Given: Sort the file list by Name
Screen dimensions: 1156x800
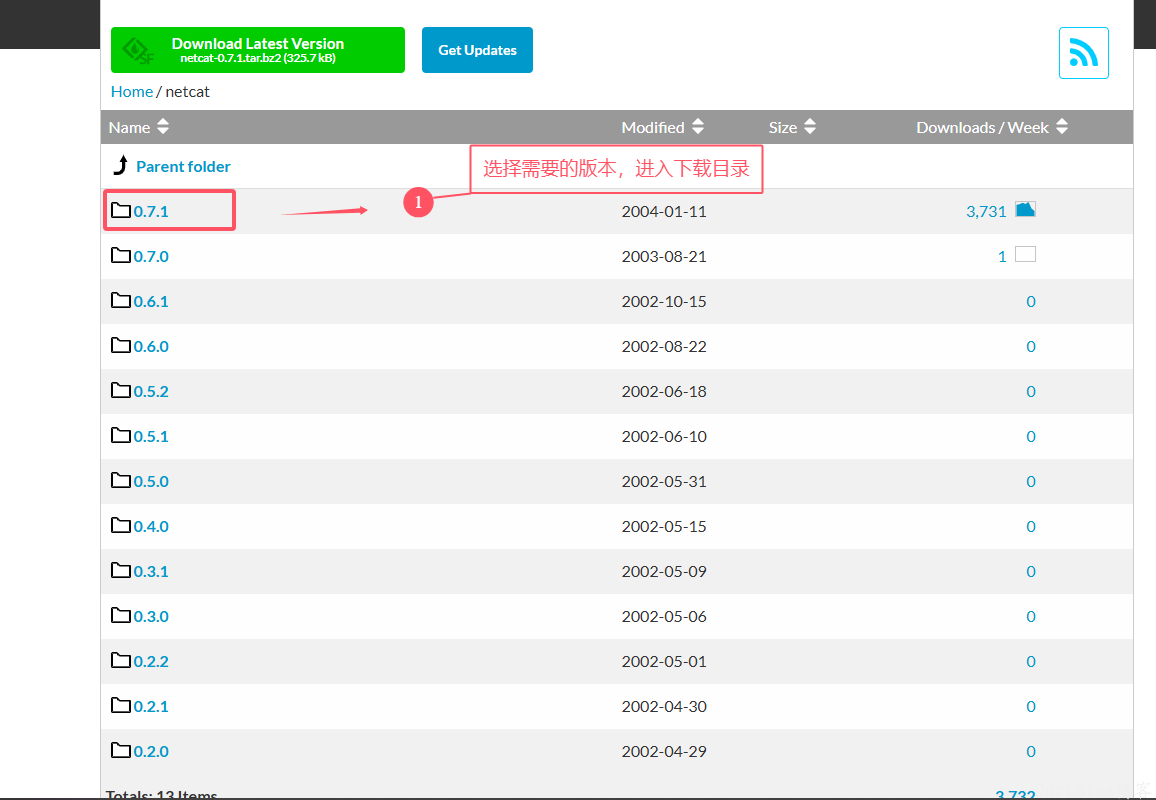Looking at the screenshot, I should click(139, 127).
